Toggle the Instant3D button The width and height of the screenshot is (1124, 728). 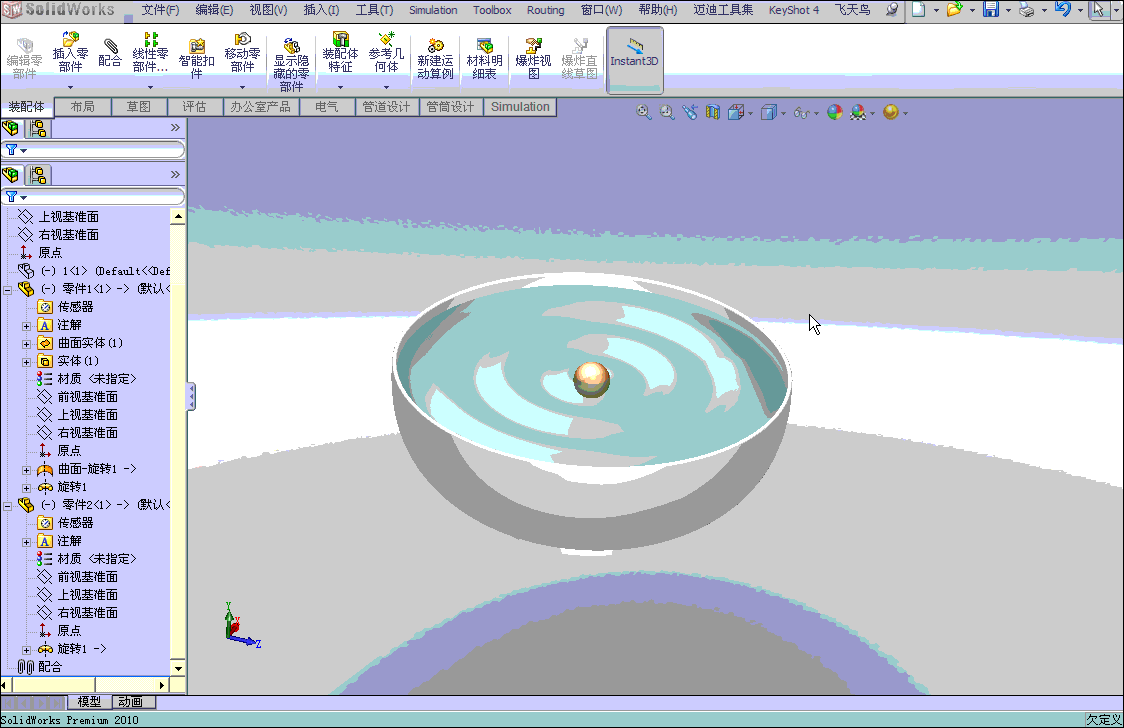click(x=634, y=60)
